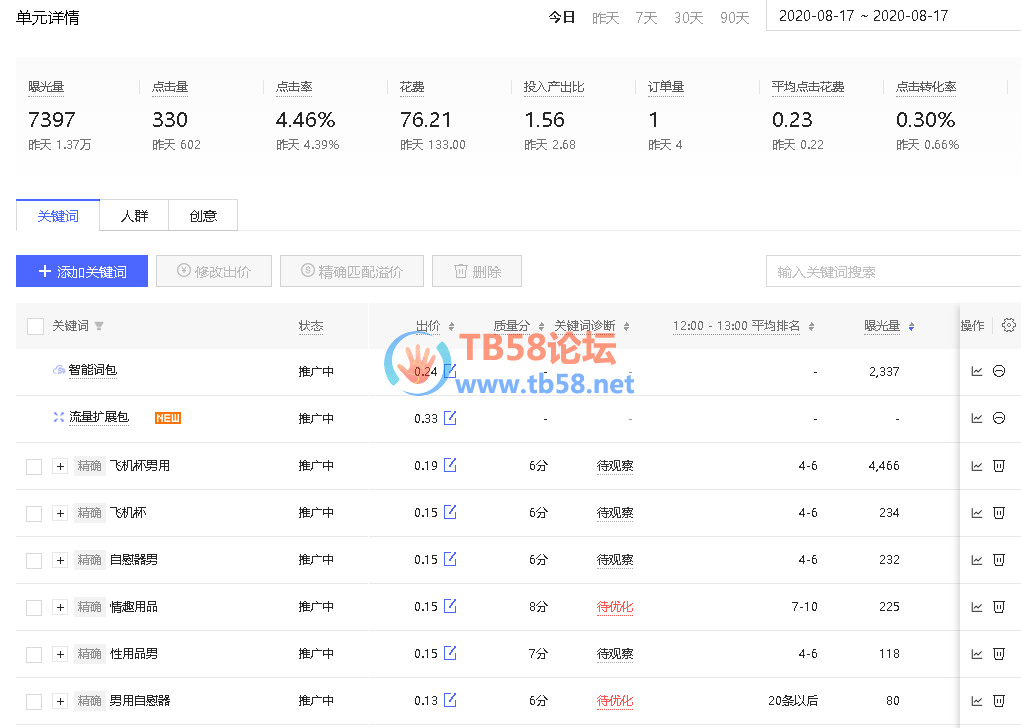Viewport: 1021px width, 728px height.
Task: Click delete trash icon for 情趣用品 row
Action: (998, 606)
